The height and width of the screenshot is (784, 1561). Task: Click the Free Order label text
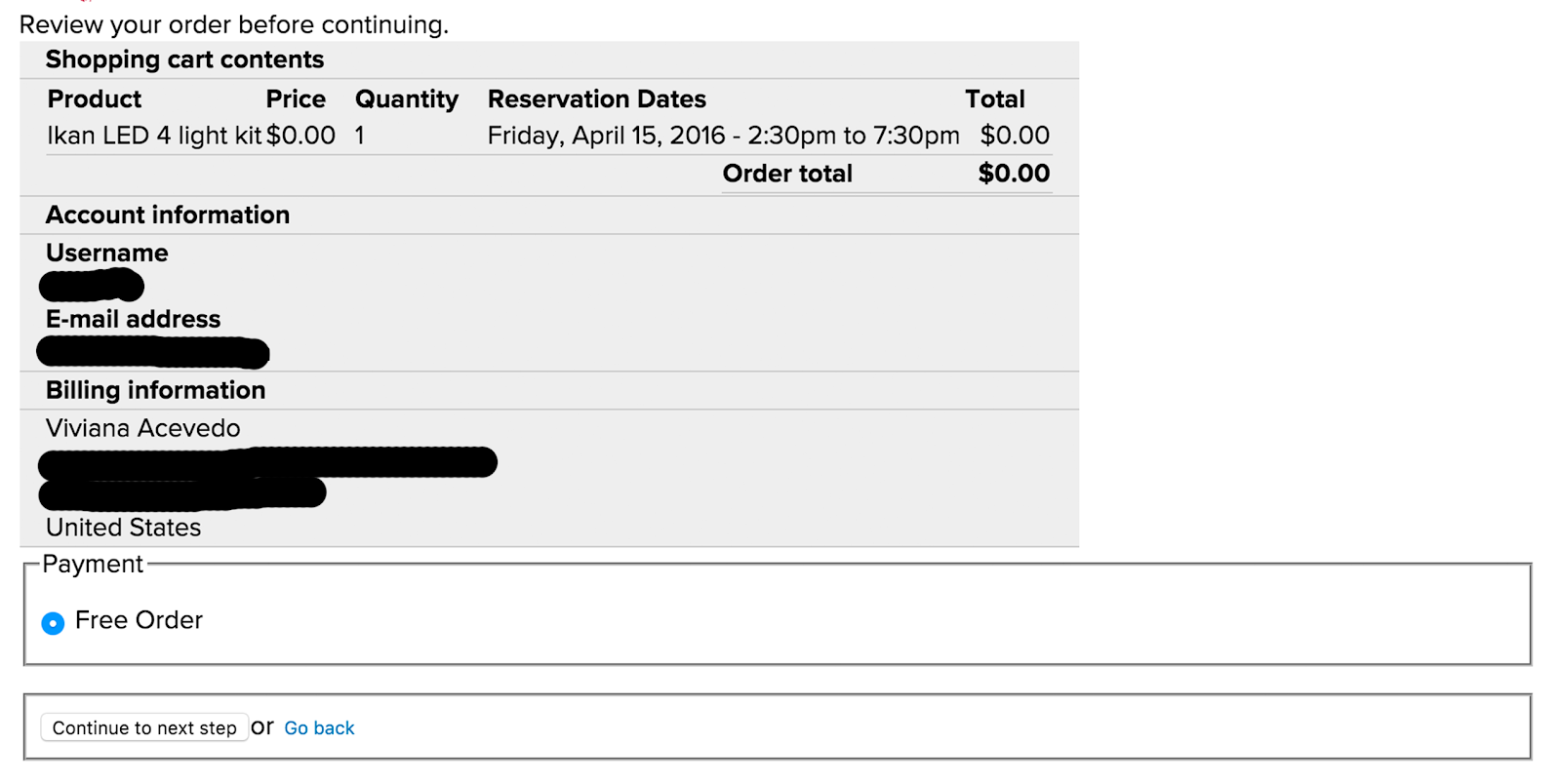pyautogui.click(x=139, y=620)
